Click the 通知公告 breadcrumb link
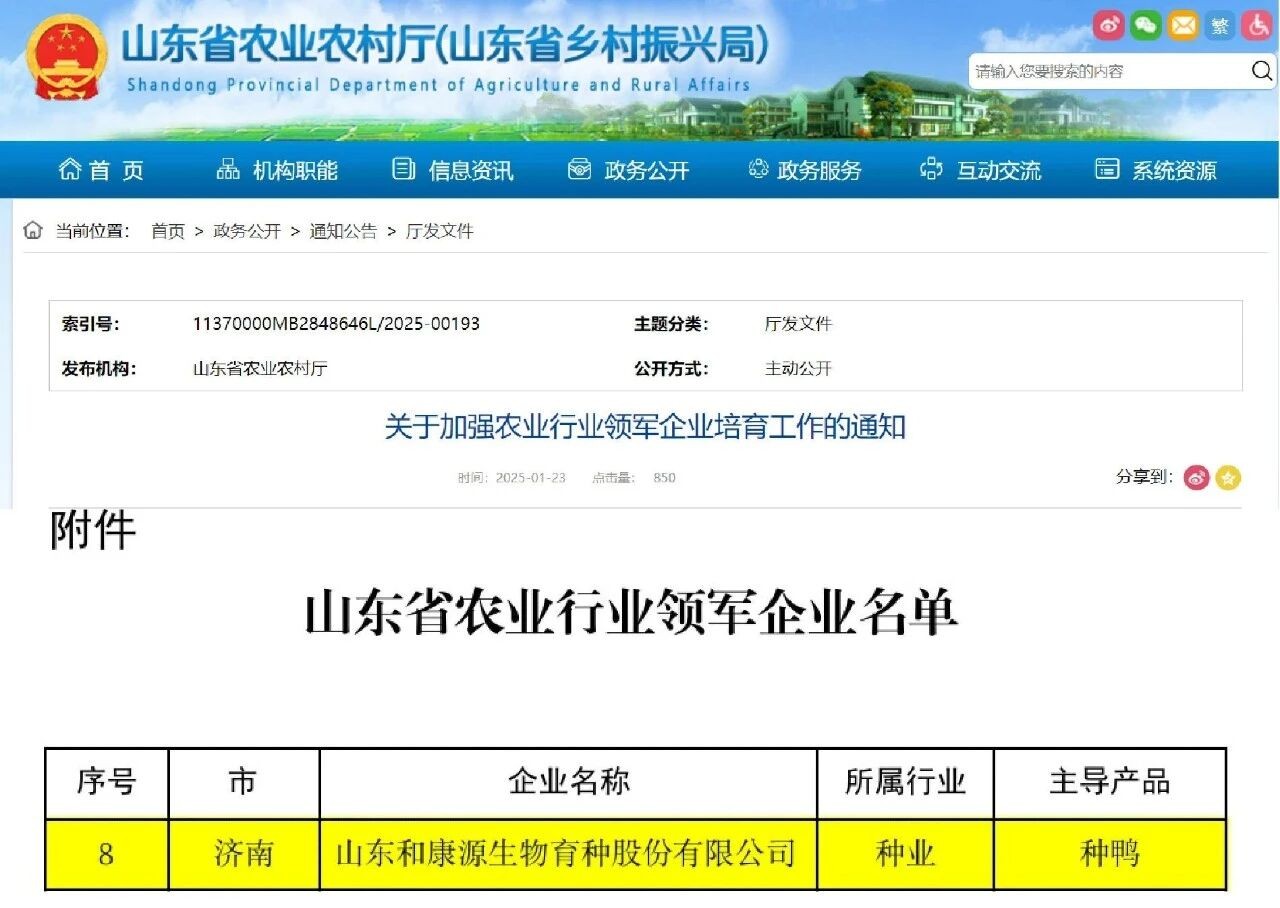1280x908 pixels. click(x=343, y=231)
